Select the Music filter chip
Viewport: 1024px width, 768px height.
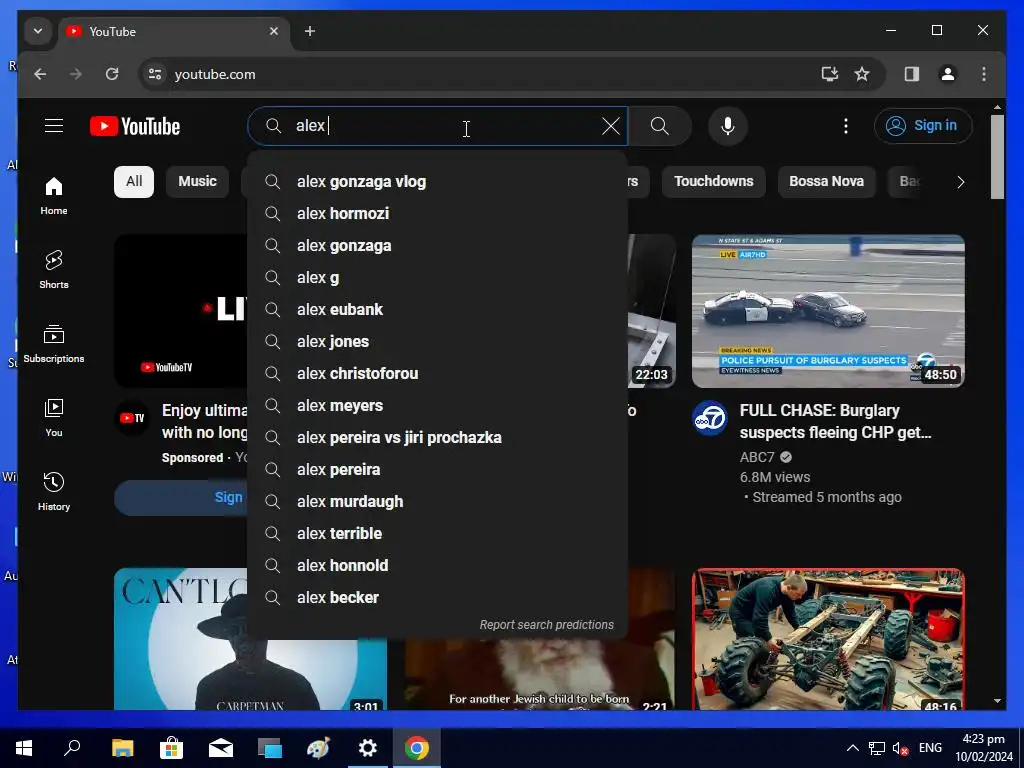pos(197,182)
